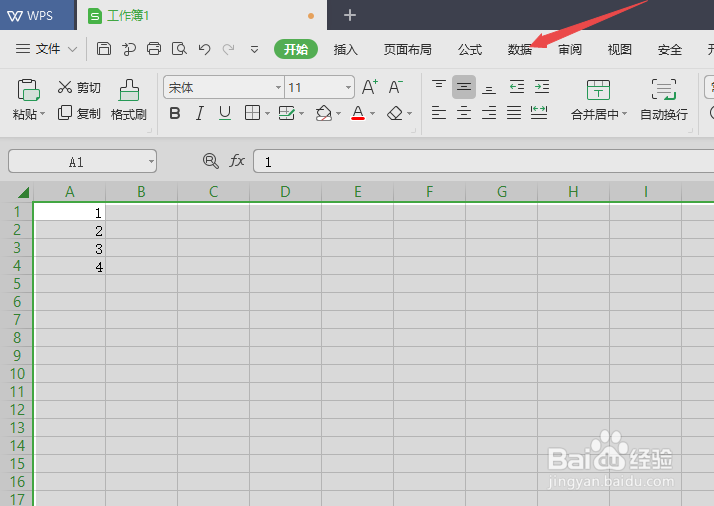Switch to the 页面布局 tab
This screenshot has height=506, width=714.
[x=408, y=49]
